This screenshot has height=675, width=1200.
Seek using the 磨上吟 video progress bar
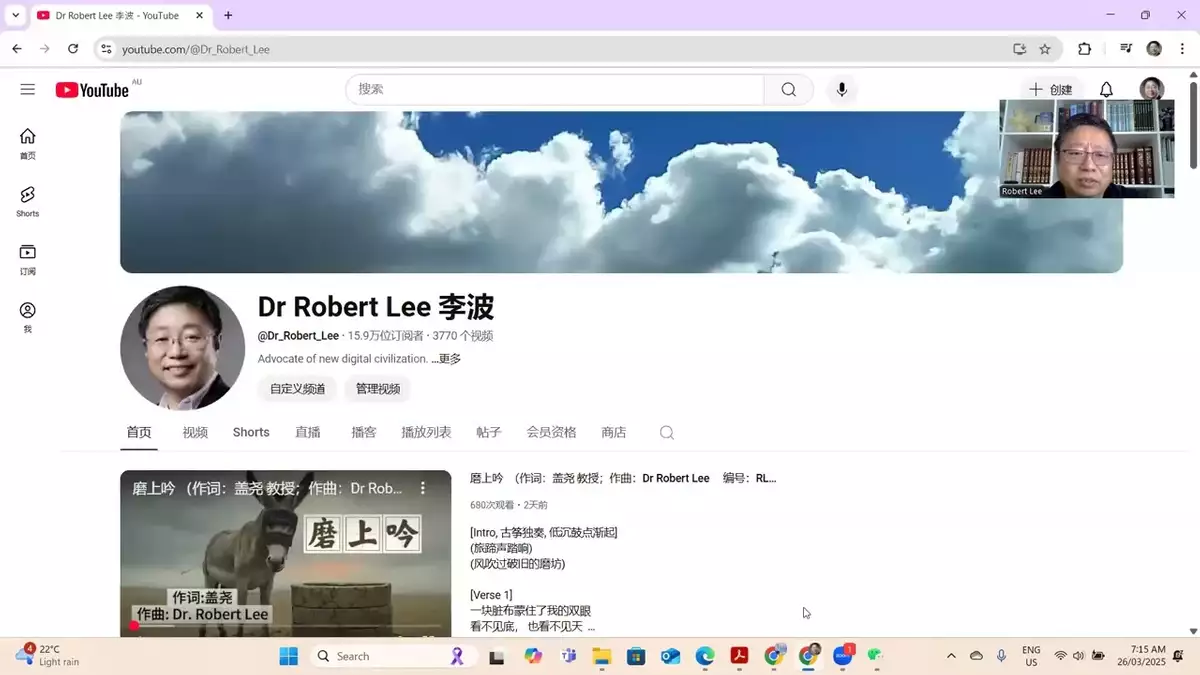pos(286,628)
